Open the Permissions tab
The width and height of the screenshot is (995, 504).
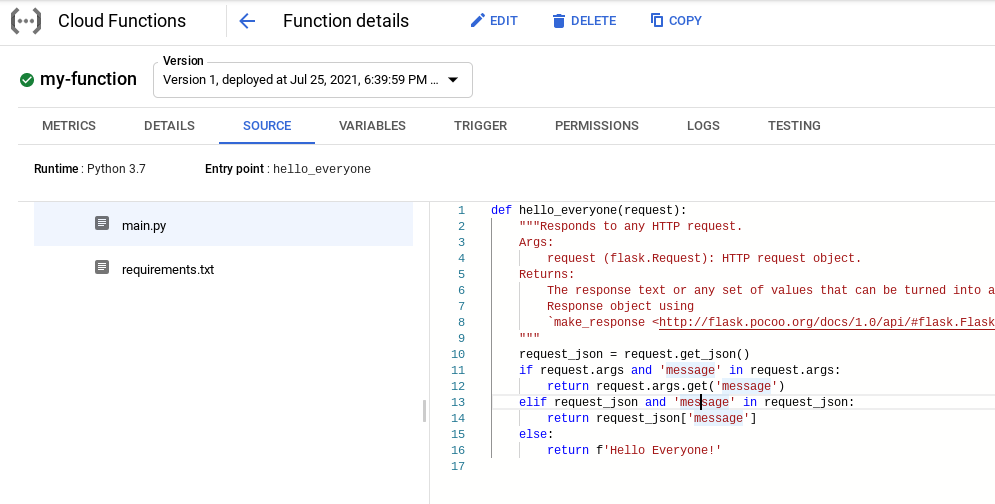click(596, 126)
